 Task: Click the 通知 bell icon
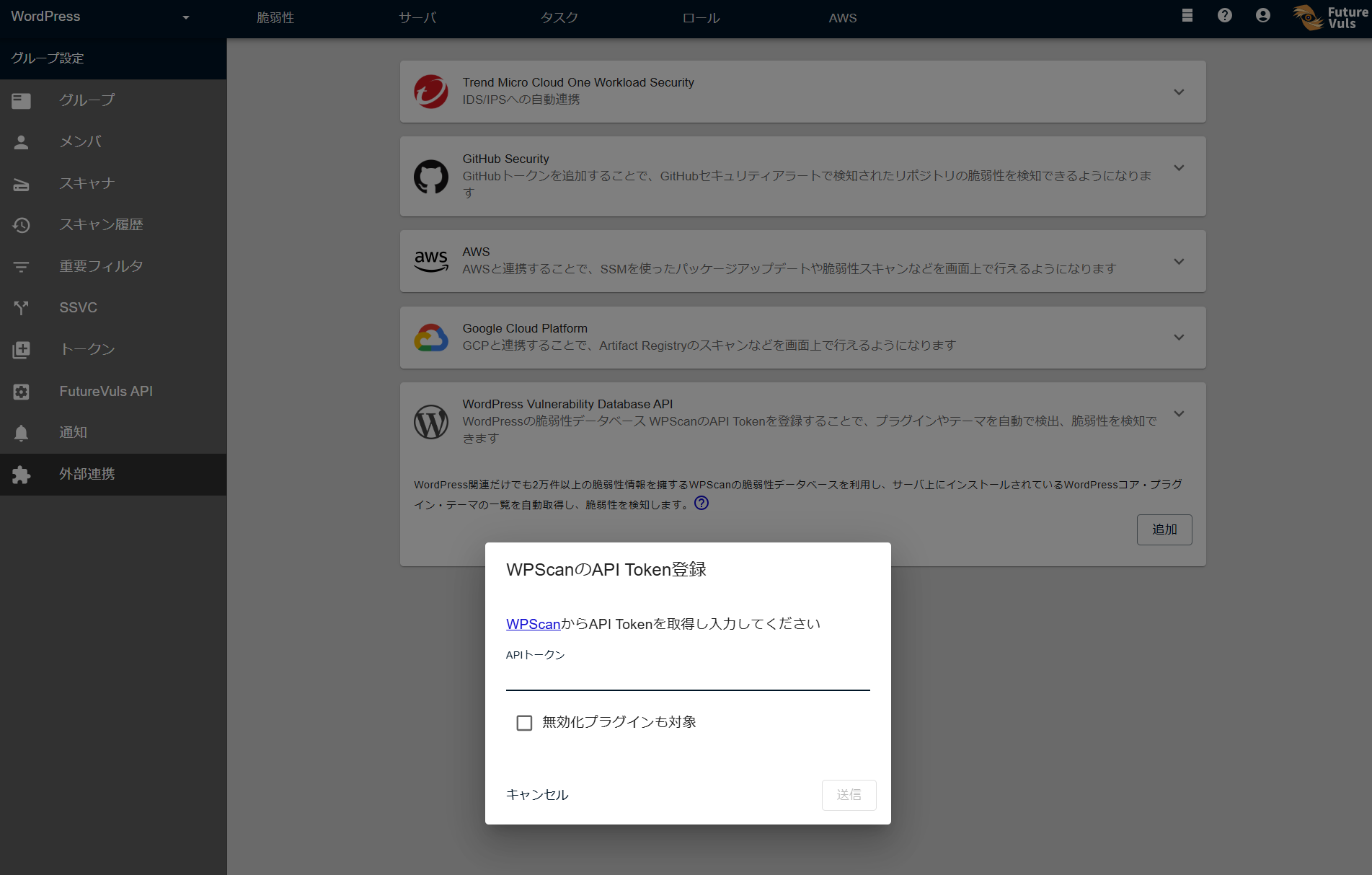click(x=21, y=432)
